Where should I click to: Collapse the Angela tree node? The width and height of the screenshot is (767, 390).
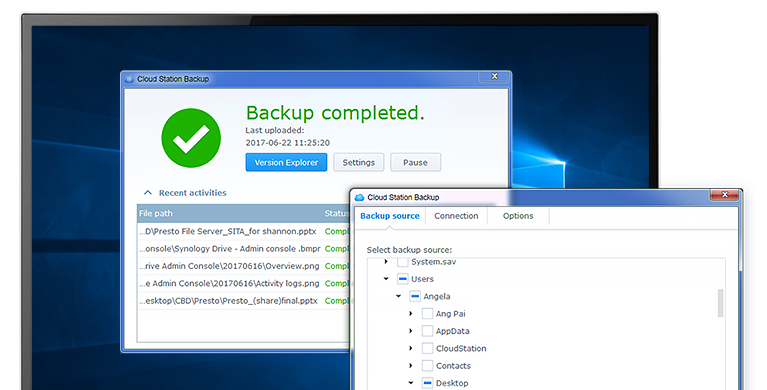pyautogui.click(x=399, y=297)
